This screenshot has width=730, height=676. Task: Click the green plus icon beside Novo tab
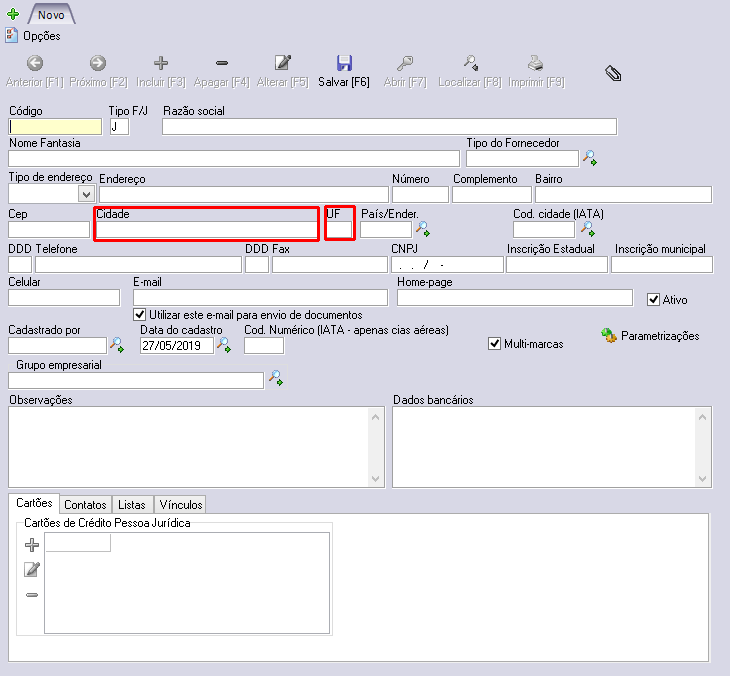click(13, 14)
